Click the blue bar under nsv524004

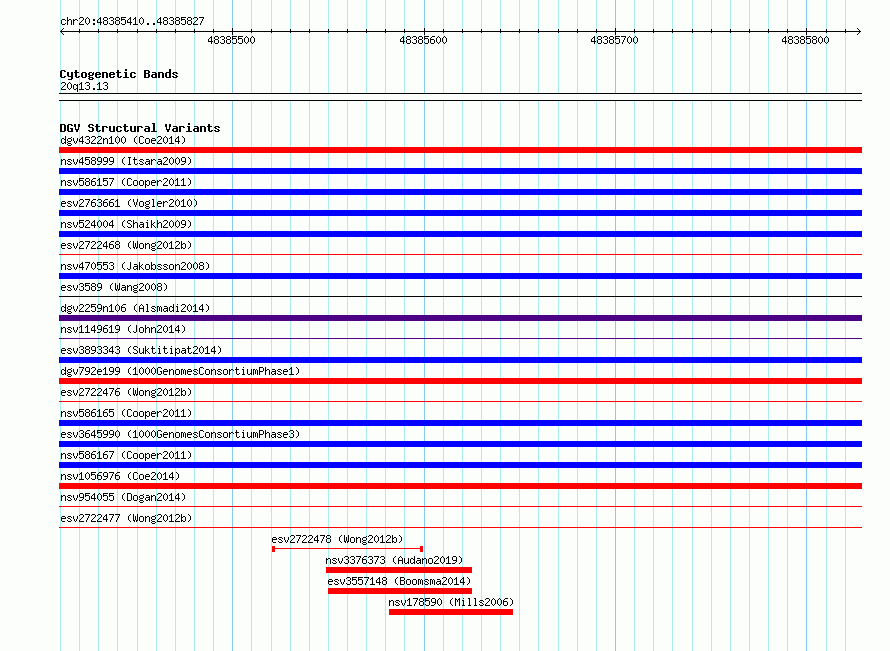460,234
